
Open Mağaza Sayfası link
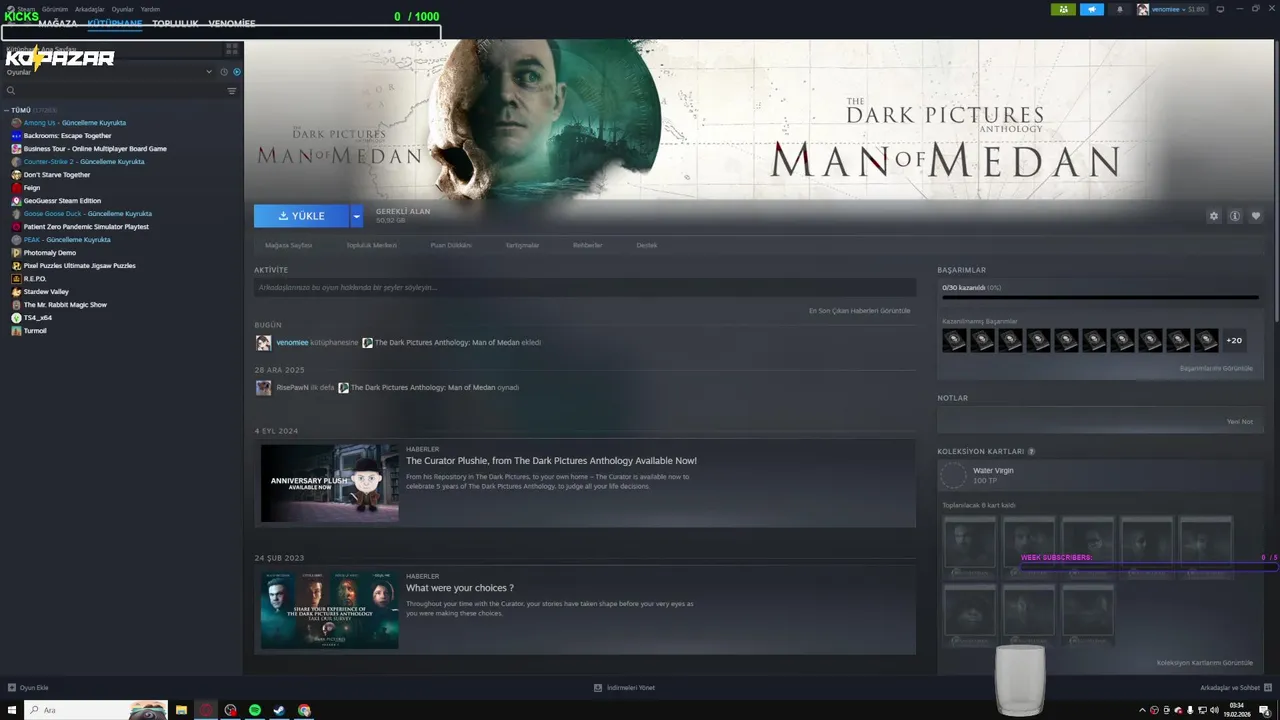[x=289, y=245]
